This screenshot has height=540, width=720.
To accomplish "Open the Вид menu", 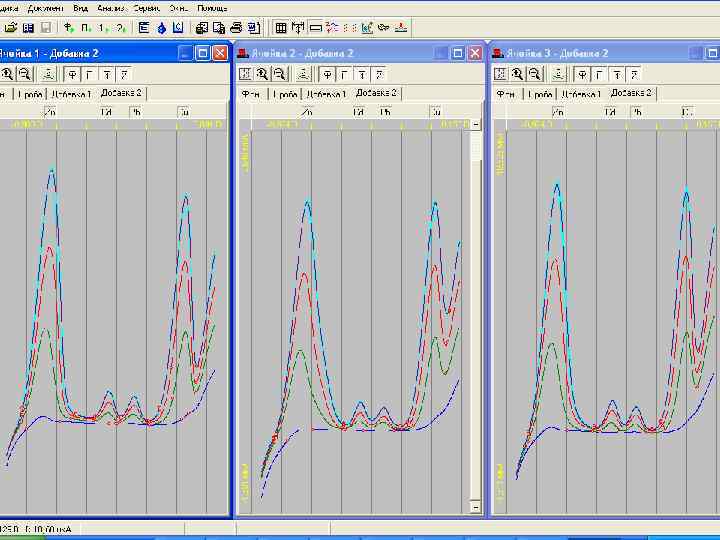I will click(80, 8).
